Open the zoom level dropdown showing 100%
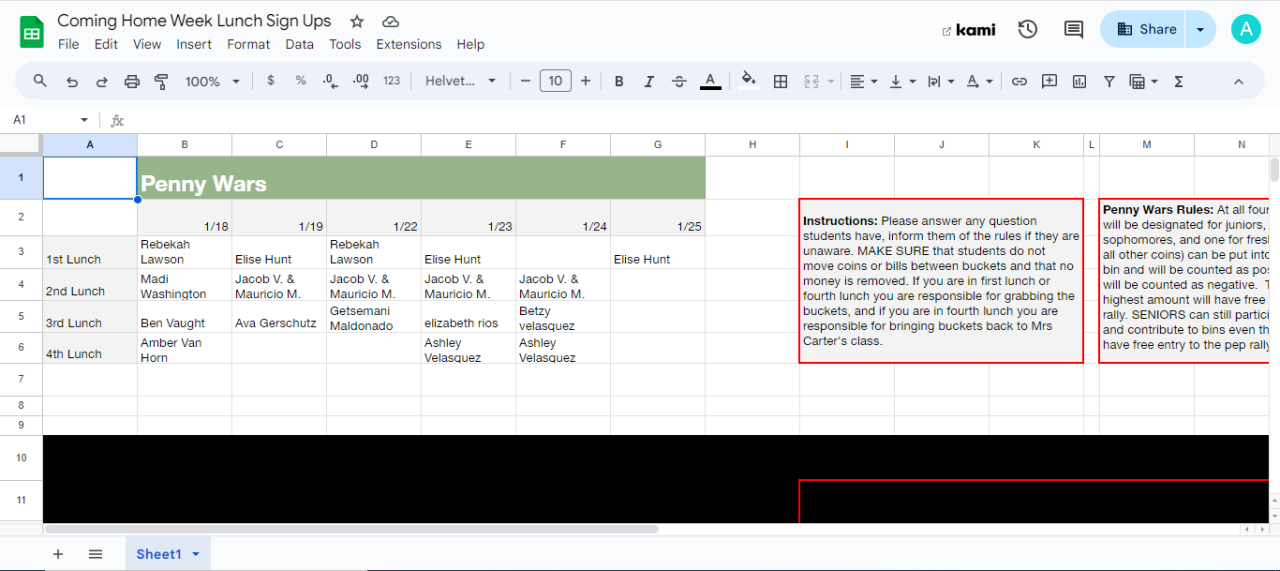 pos(212,81)
